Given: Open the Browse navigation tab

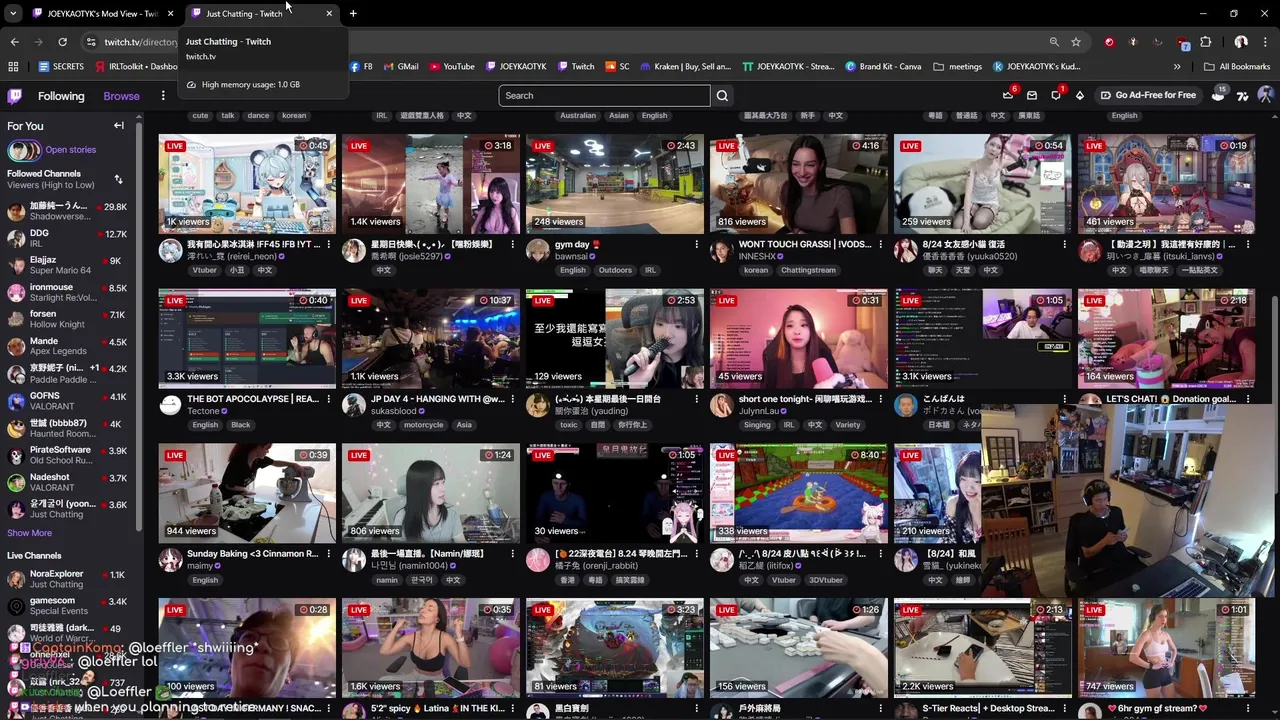Looking at the screenshot, I should [x=121, y=96].
